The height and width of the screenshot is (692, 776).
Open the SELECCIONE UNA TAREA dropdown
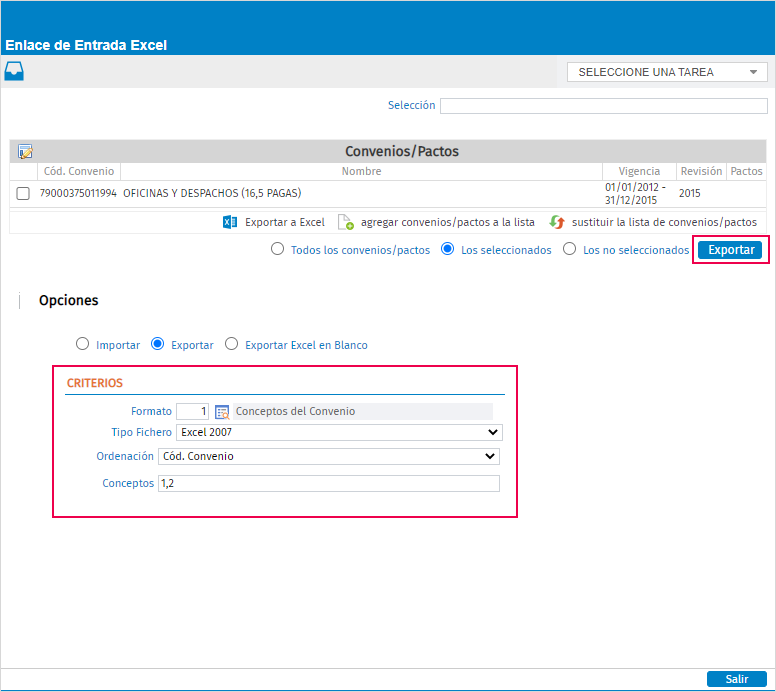click(x=667, y=72)
